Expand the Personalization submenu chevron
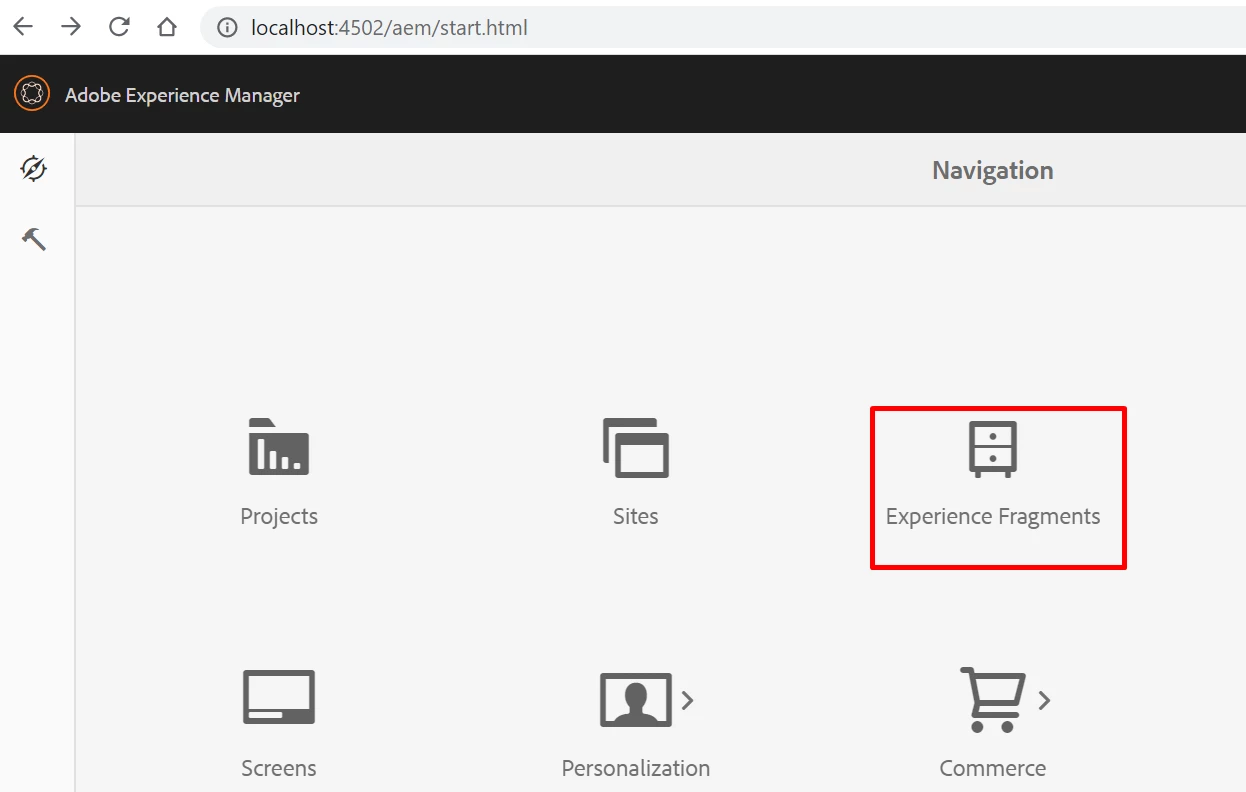 point(688,700)
